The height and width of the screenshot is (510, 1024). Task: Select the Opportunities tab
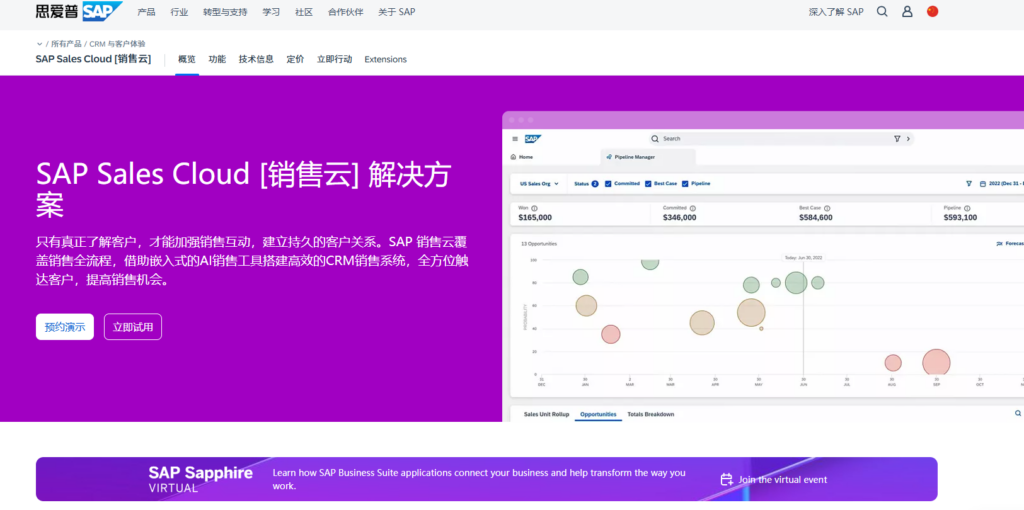pos(598,414)
